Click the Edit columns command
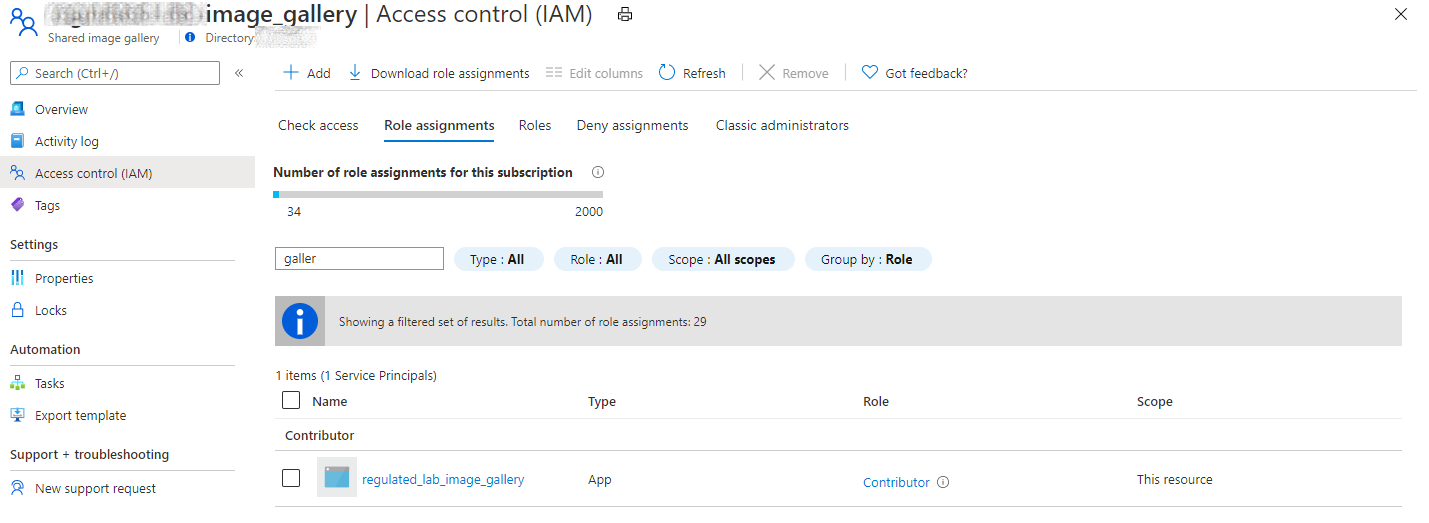 coord(594,73)
